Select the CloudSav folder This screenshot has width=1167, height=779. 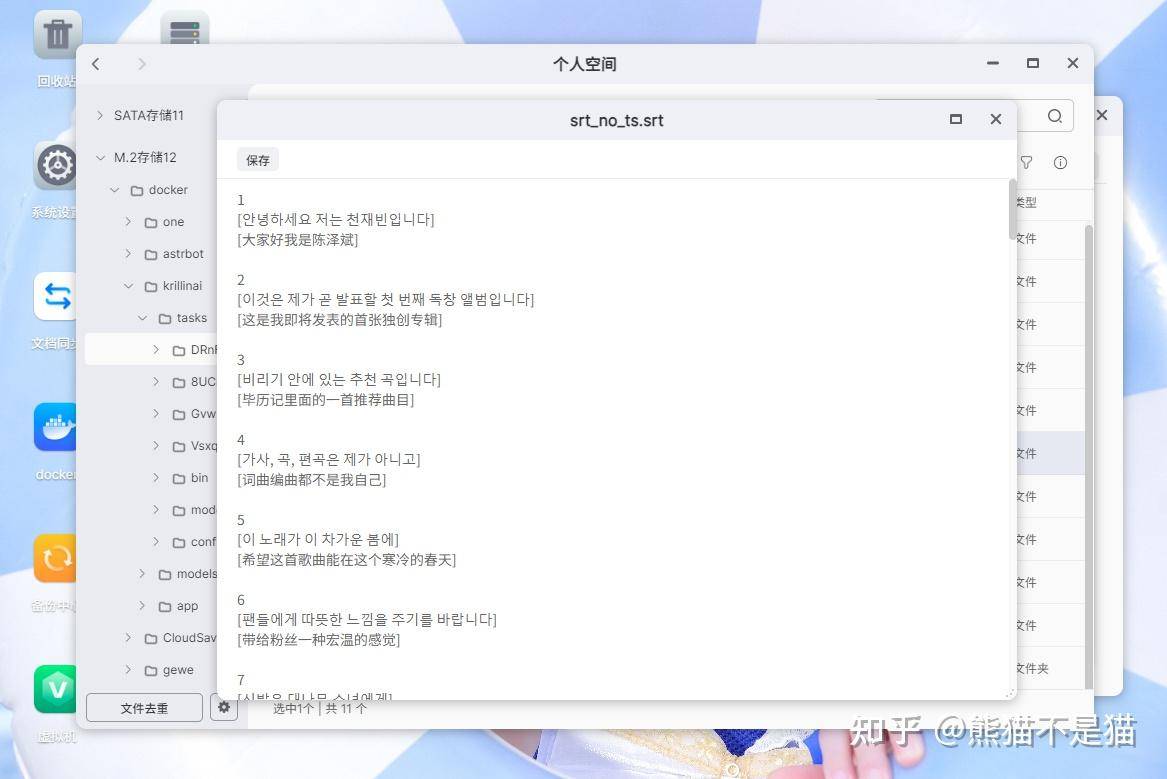tap(181, 638)
